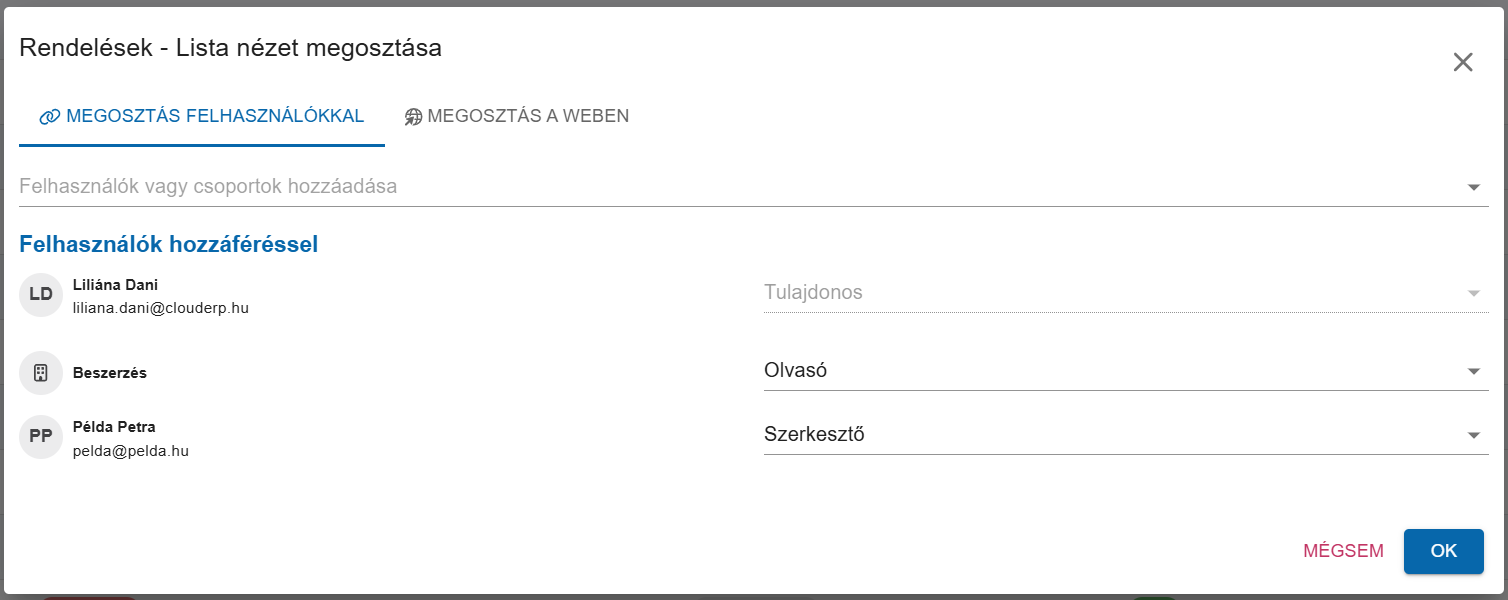Select the Megosztás felhasználókkal tab
The image size is (1508, 600).
click(x=202, y=116)
